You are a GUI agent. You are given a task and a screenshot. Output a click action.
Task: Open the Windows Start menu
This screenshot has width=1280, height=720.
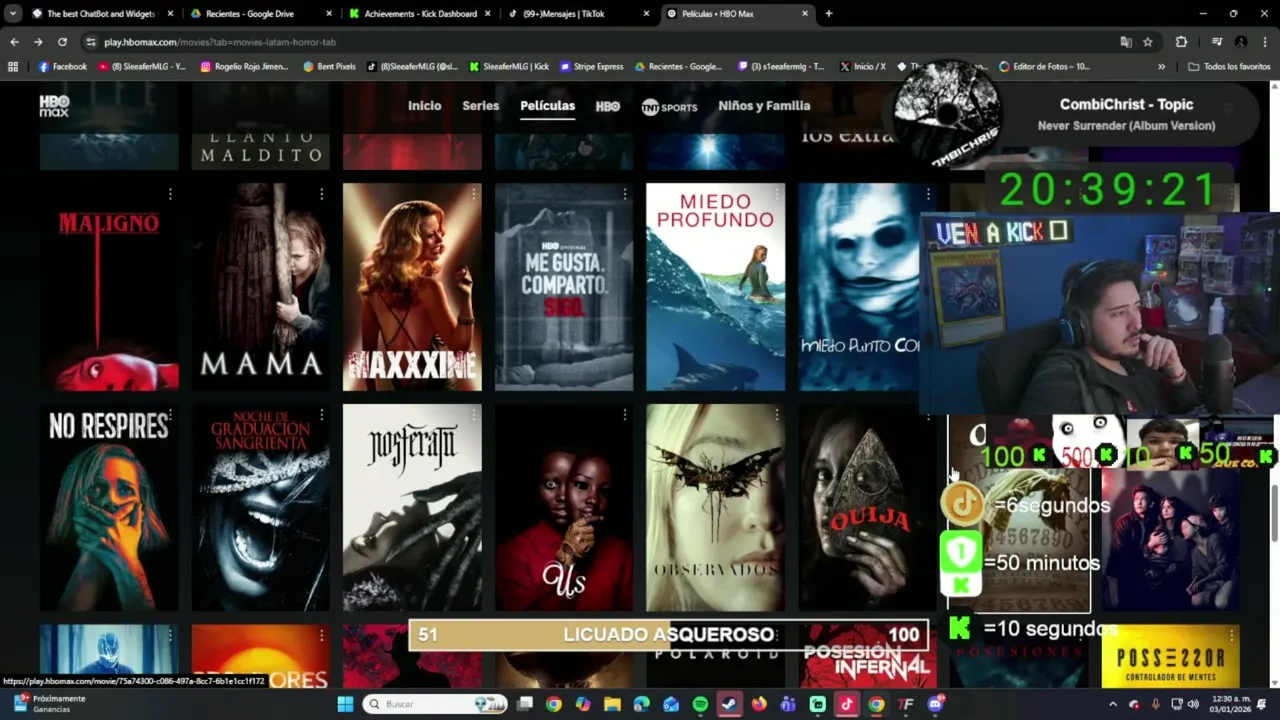[x=345, y=704]
